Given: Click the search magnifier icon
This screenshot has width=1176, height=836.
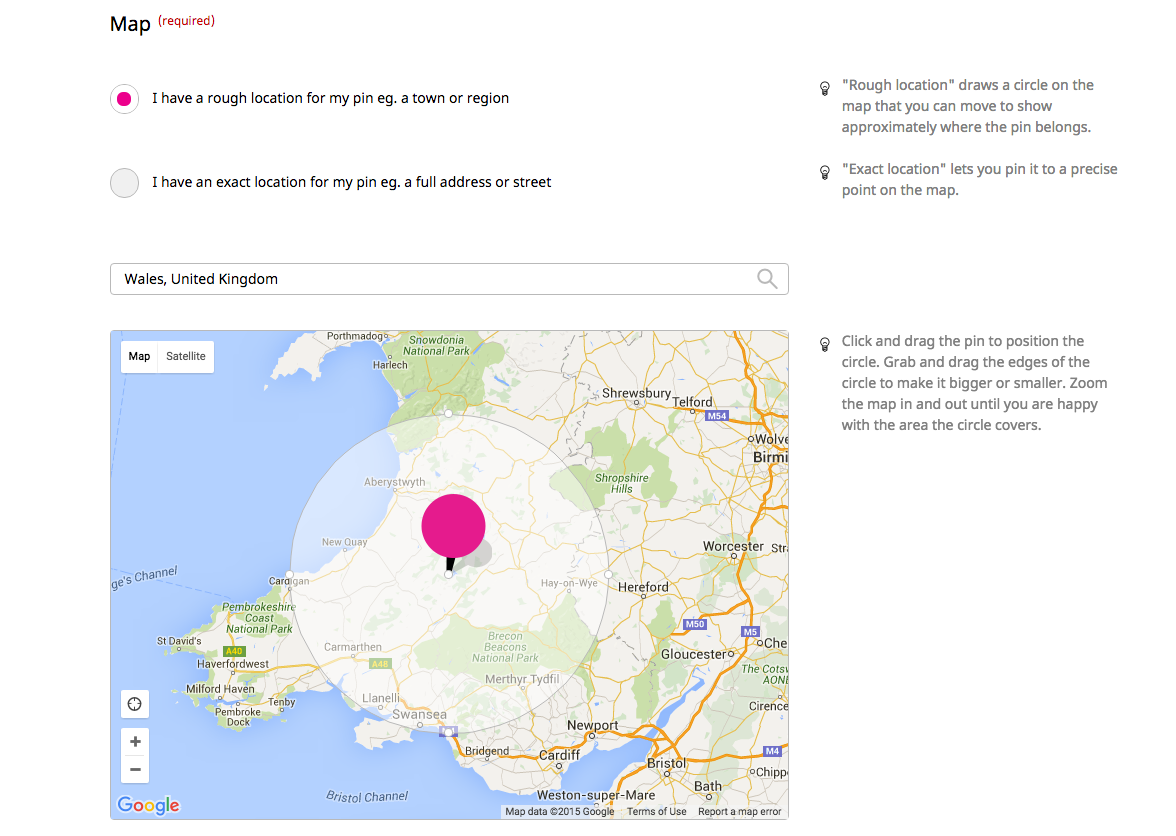Looking at the screenshot, I should [x=766, y=278].
